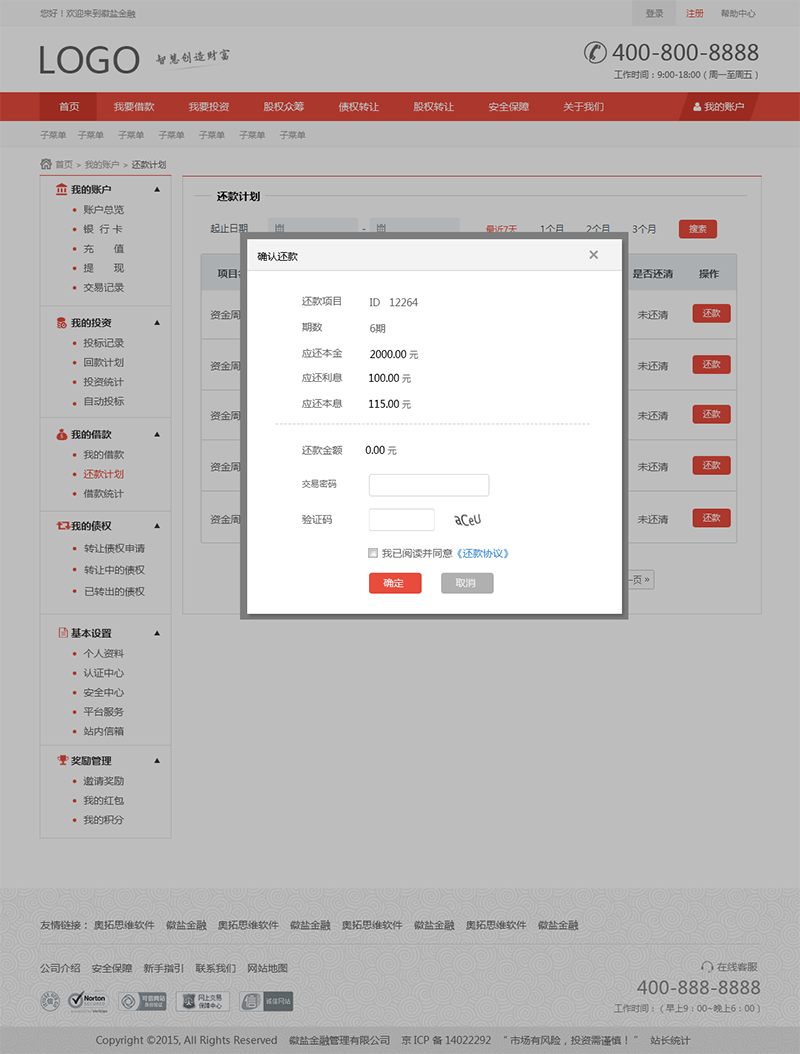Click the phone icon beside 400-800-8888
The height and width of the screenshot is (1054, 800).
(595, 52)
